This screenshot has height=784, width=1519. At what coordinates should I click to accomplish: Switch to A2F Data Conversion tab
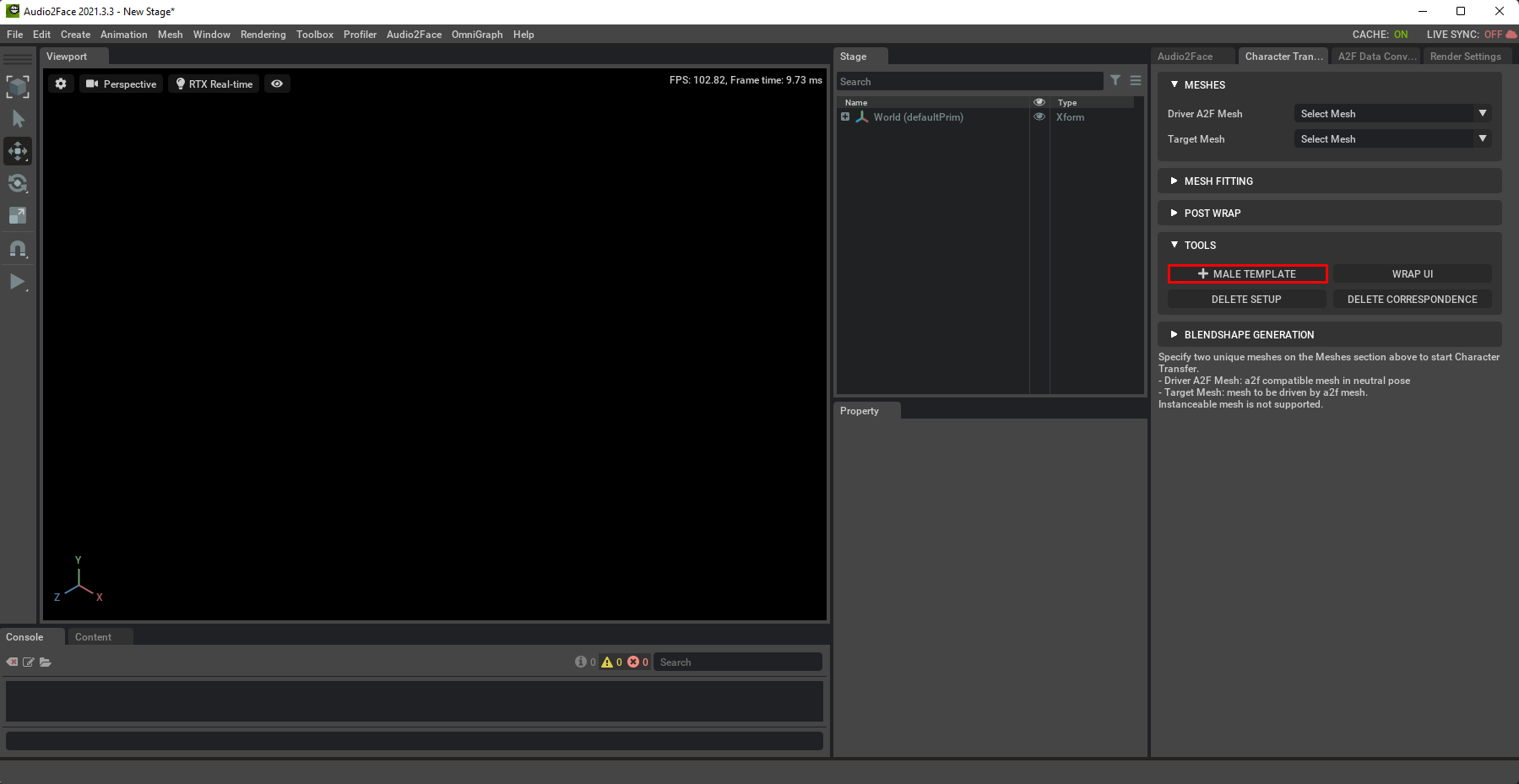(x=1376, y=57)
